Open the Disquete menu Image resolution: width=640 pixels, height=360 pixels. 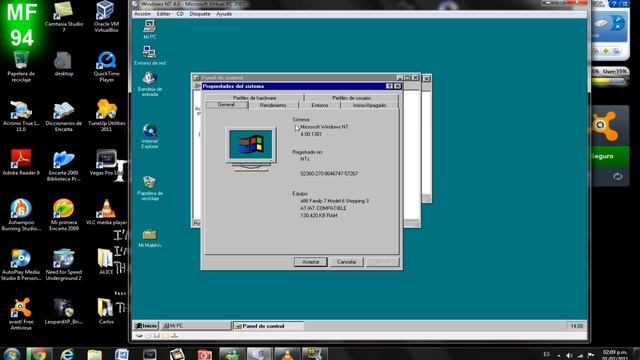(x=200, y=14)
